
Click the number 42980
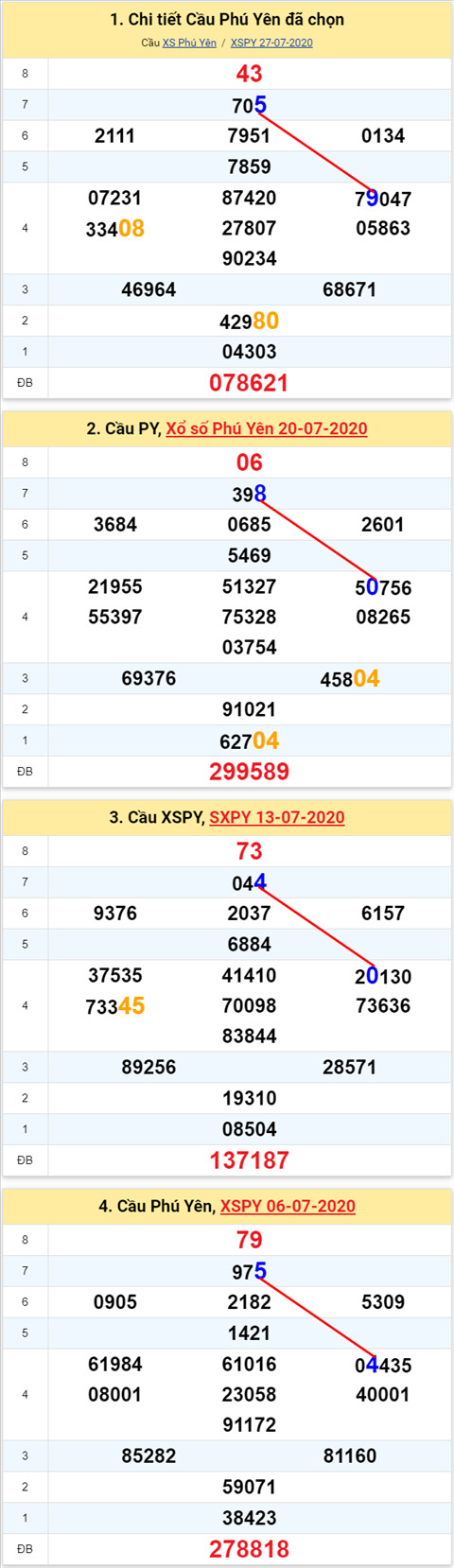point(249,321)
